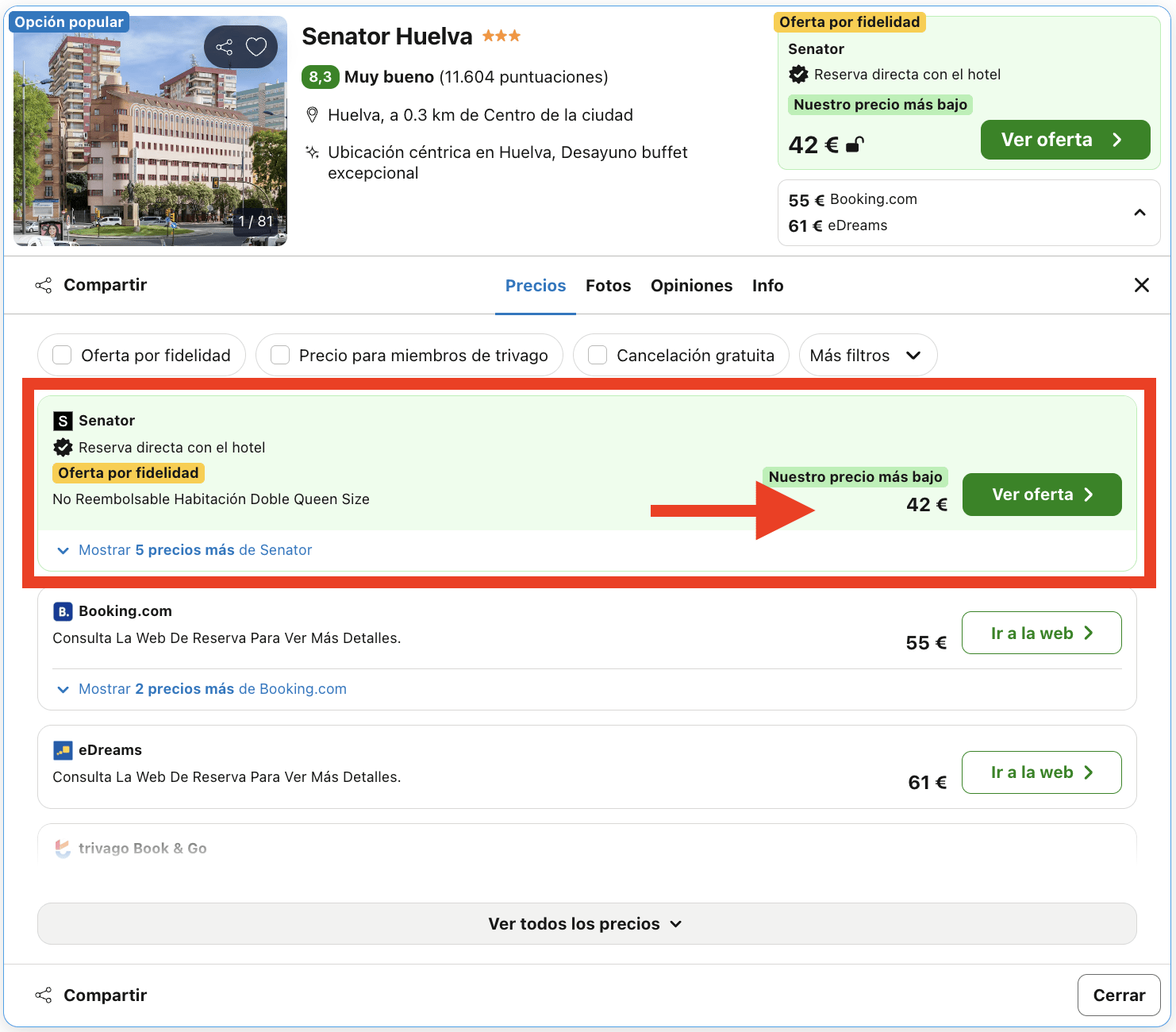Click the location pin icon near Huelva

(313, 114)
